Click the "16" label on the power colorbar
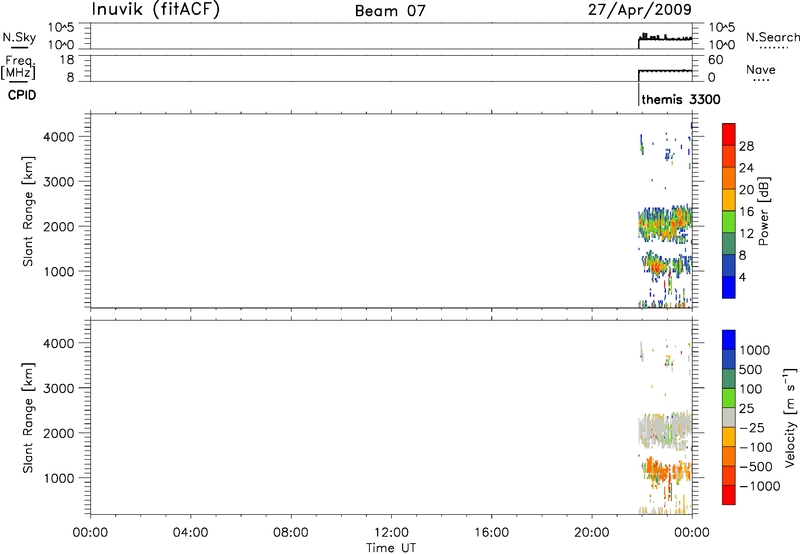800x554 pixels. tap(746, 212)
